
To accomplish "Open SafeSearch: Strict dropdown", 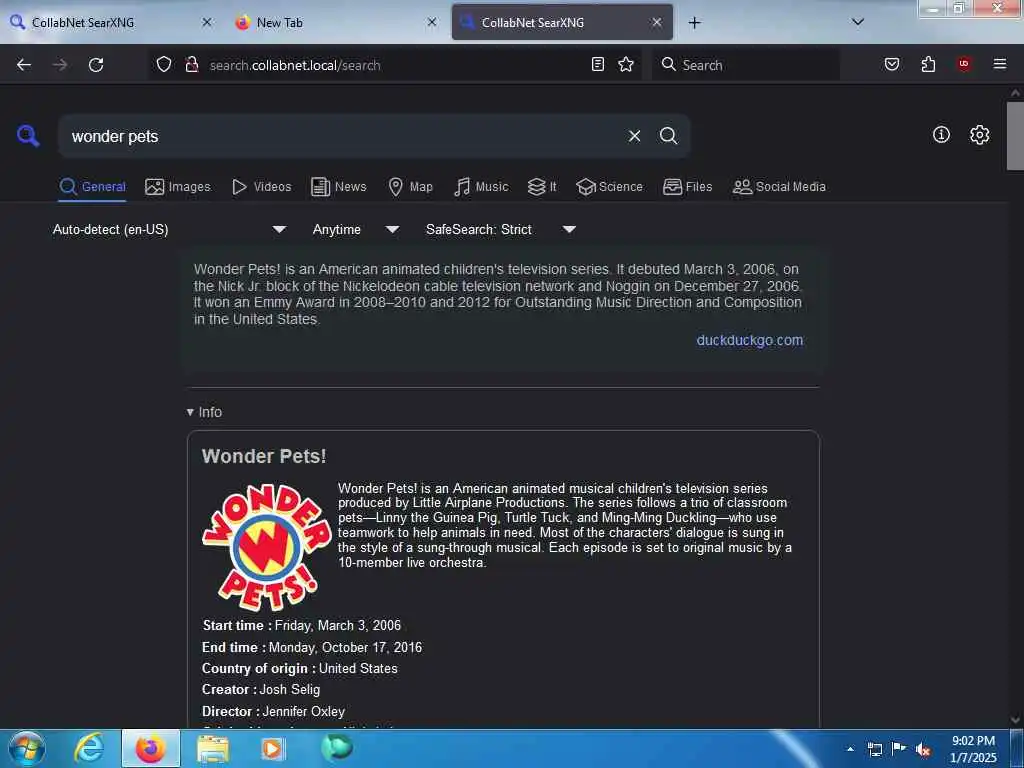I will click(x=501, y=229).
